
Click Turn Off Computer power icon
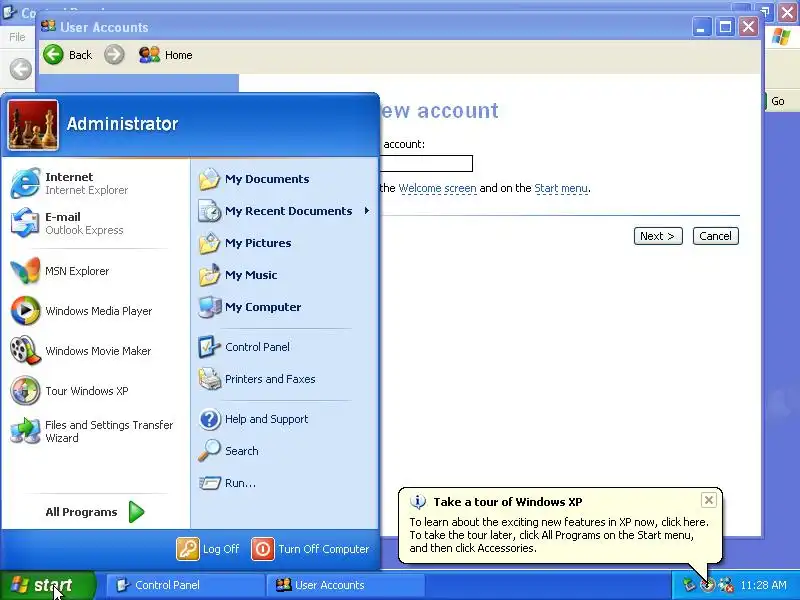pos(263,549)
